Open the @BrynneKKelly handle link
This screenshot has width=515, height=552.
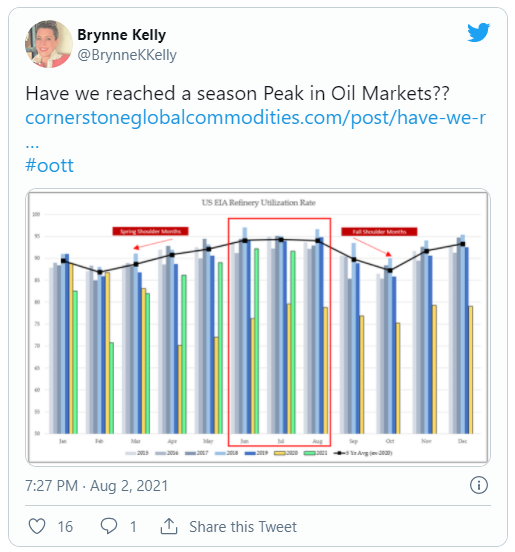(x=127, y=55)
